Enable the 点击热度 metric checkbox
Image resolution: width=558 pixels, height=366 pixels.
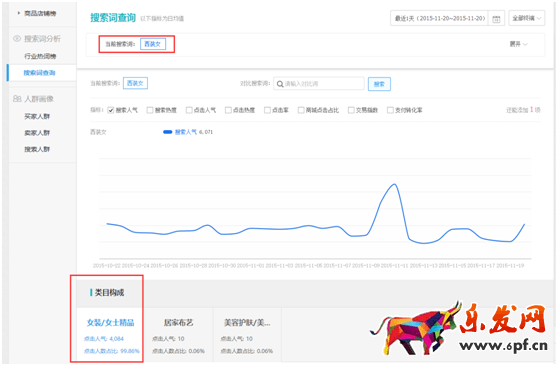228,110
